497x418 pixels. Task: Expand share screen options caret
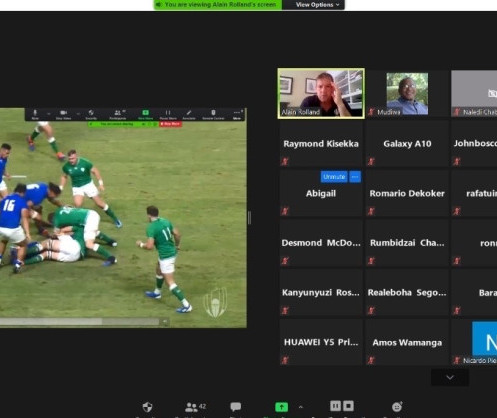click(301, 407)
